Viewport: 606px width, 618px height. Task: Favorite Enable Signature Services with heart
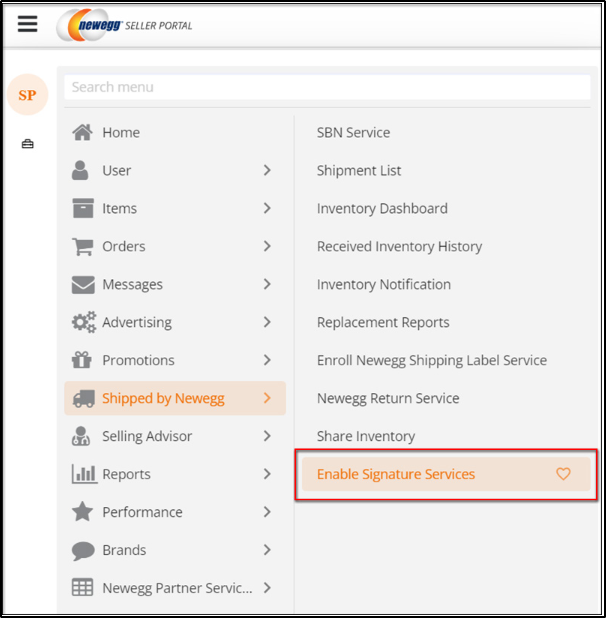coord(563,474)
